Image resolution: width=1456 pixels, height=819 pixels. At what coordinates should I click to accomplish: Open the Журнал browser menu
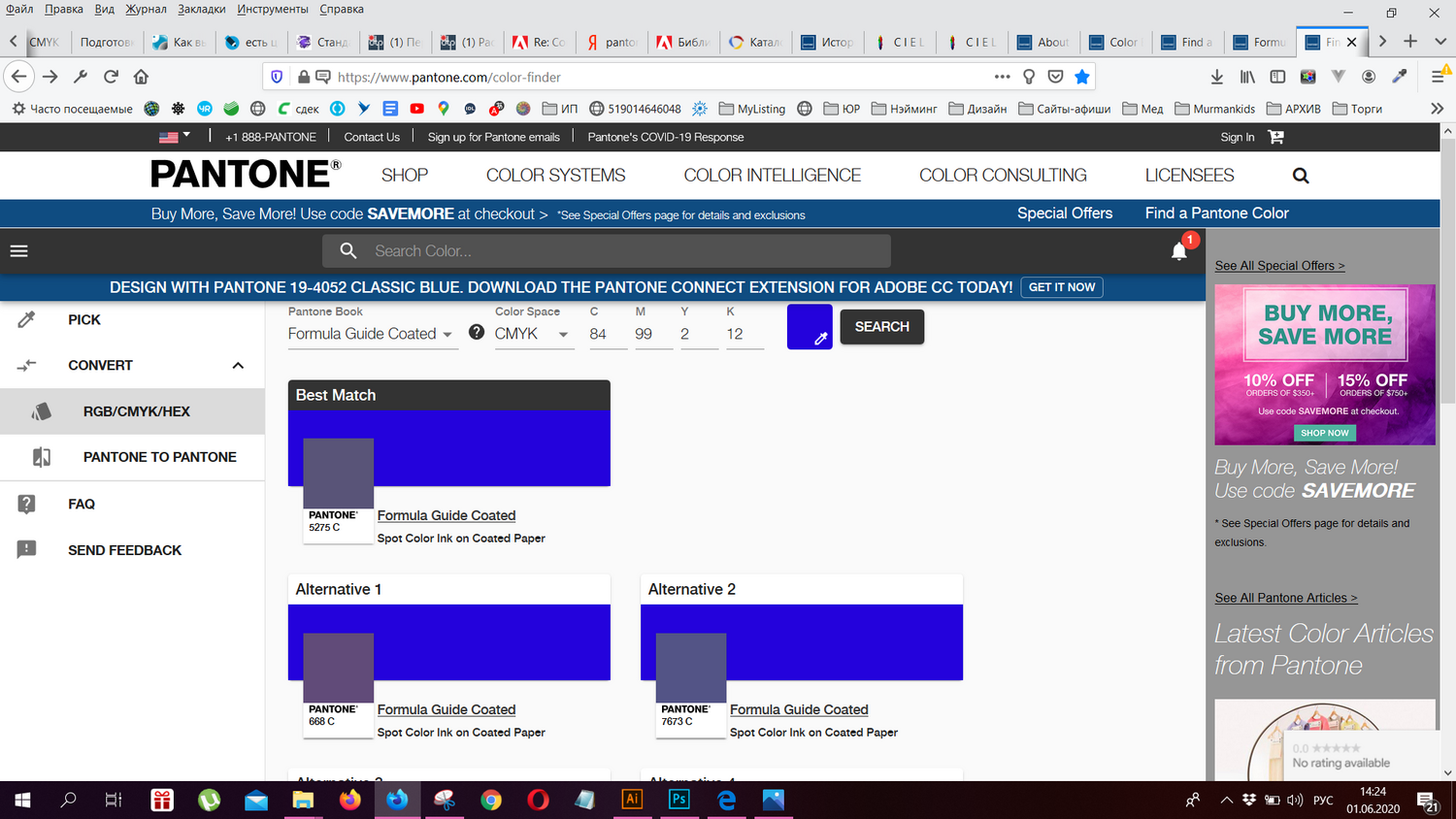coord(146,10)
